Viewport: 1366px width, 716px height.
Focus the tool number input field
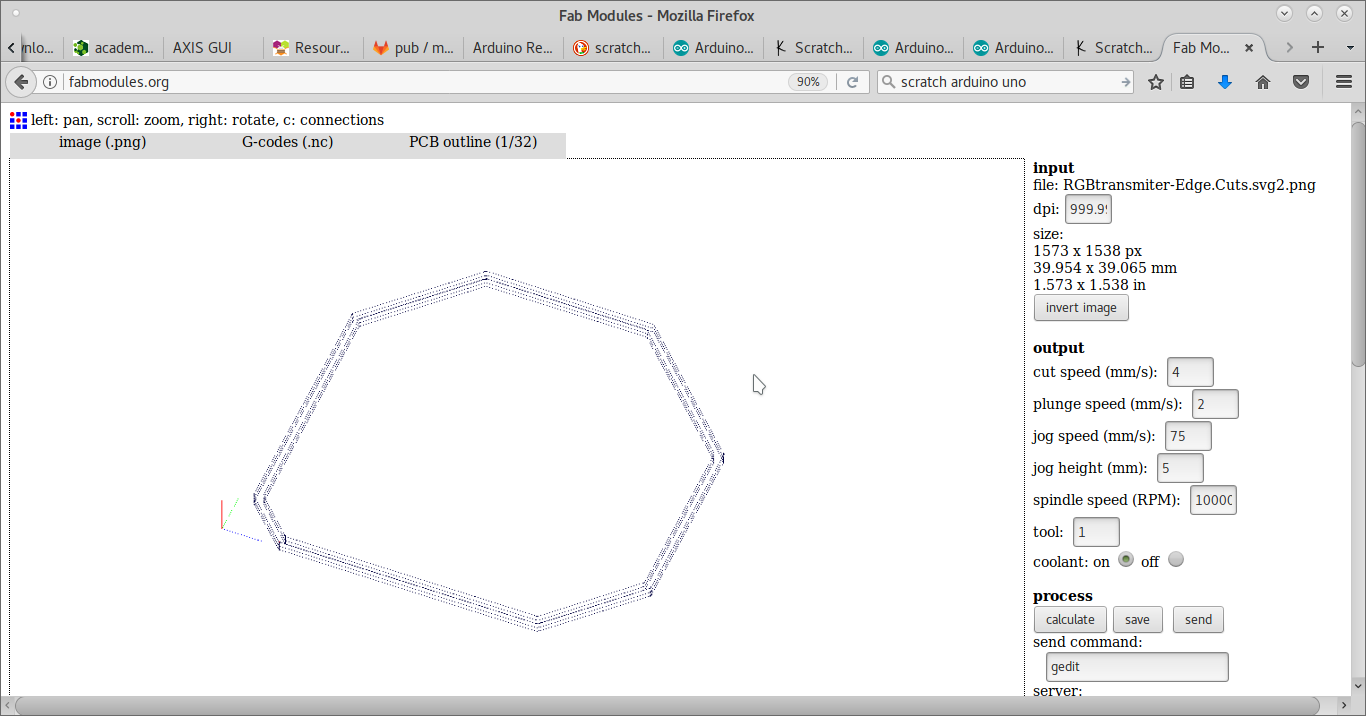click(x=1096, y=532)
